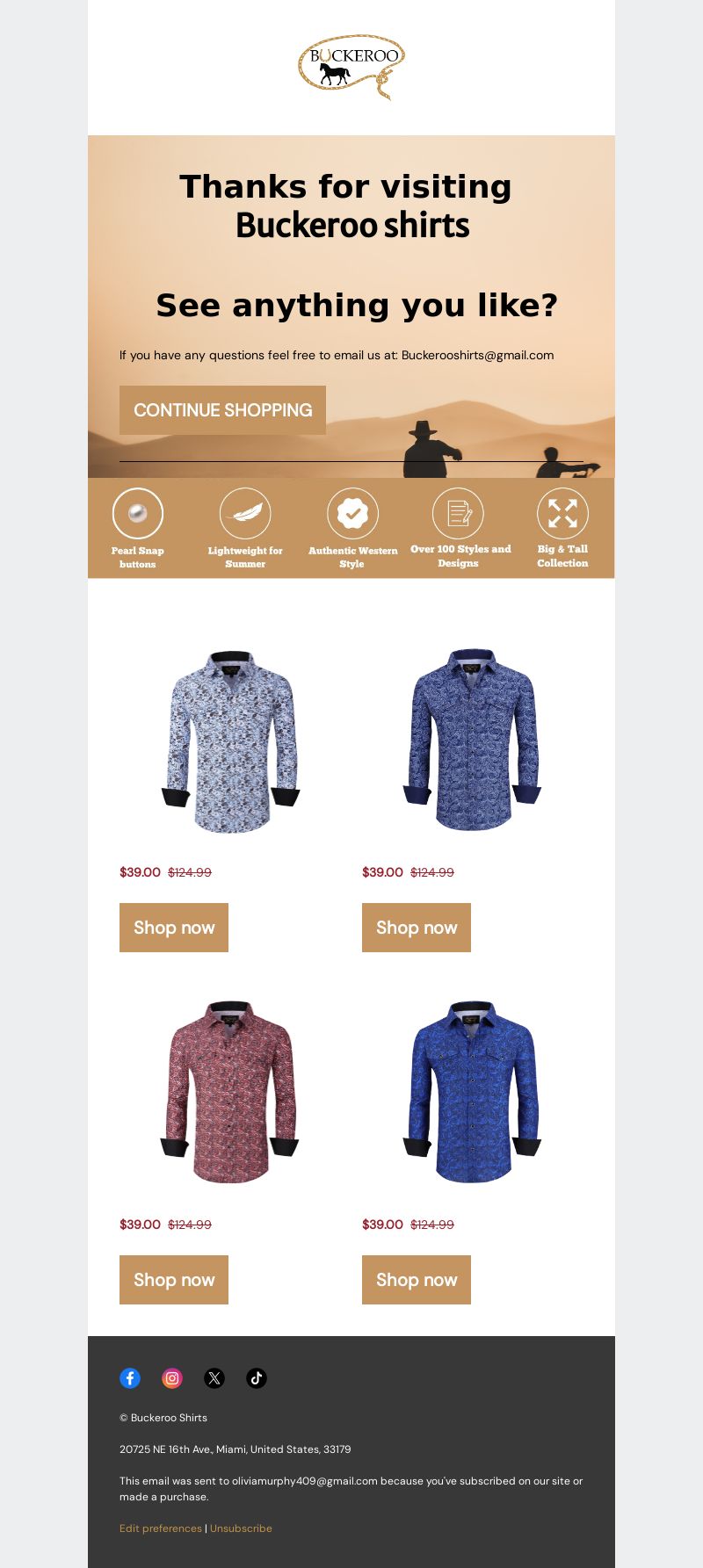Screen dimensions: 703x1568
Task: Open the X (Twitter) icon
Action: 214,1378
